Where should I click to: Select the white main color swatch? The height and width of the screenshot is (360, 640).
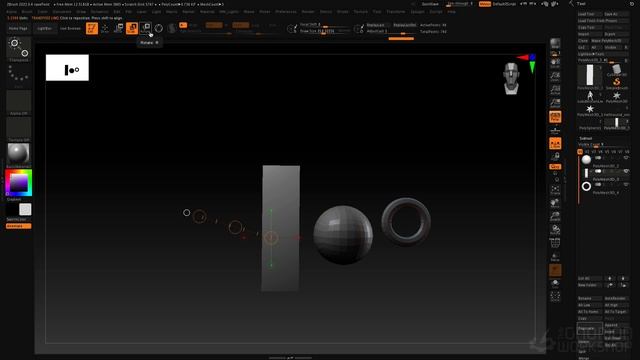pos(25,209)
